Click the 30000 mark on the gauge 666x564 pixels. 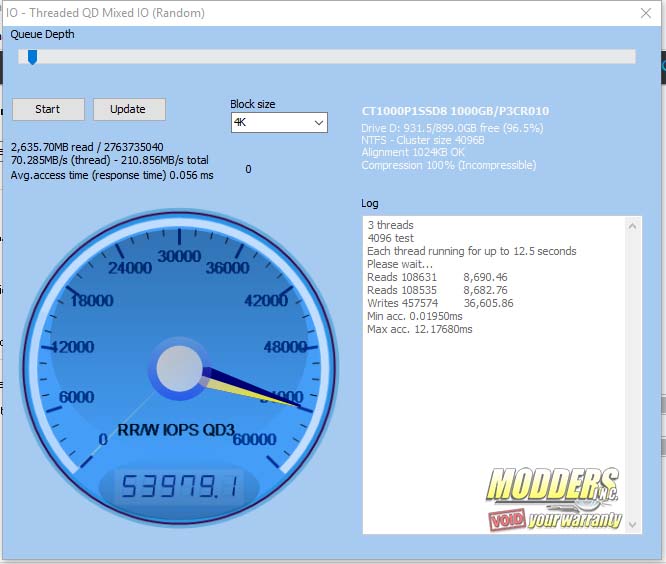(x=180, y=256)
